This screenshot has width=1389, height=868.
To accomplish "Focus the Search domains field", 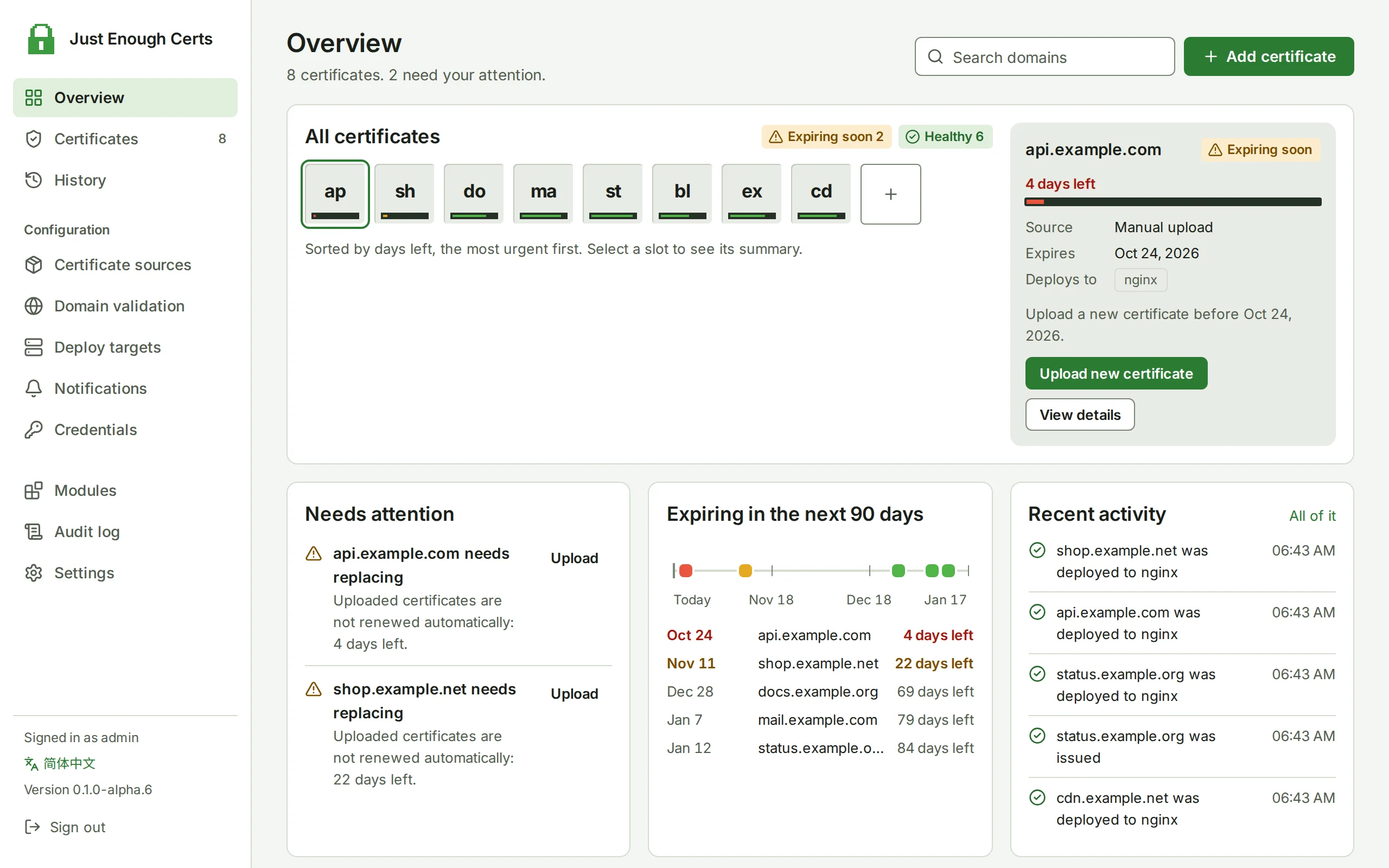I will 1044,57.
